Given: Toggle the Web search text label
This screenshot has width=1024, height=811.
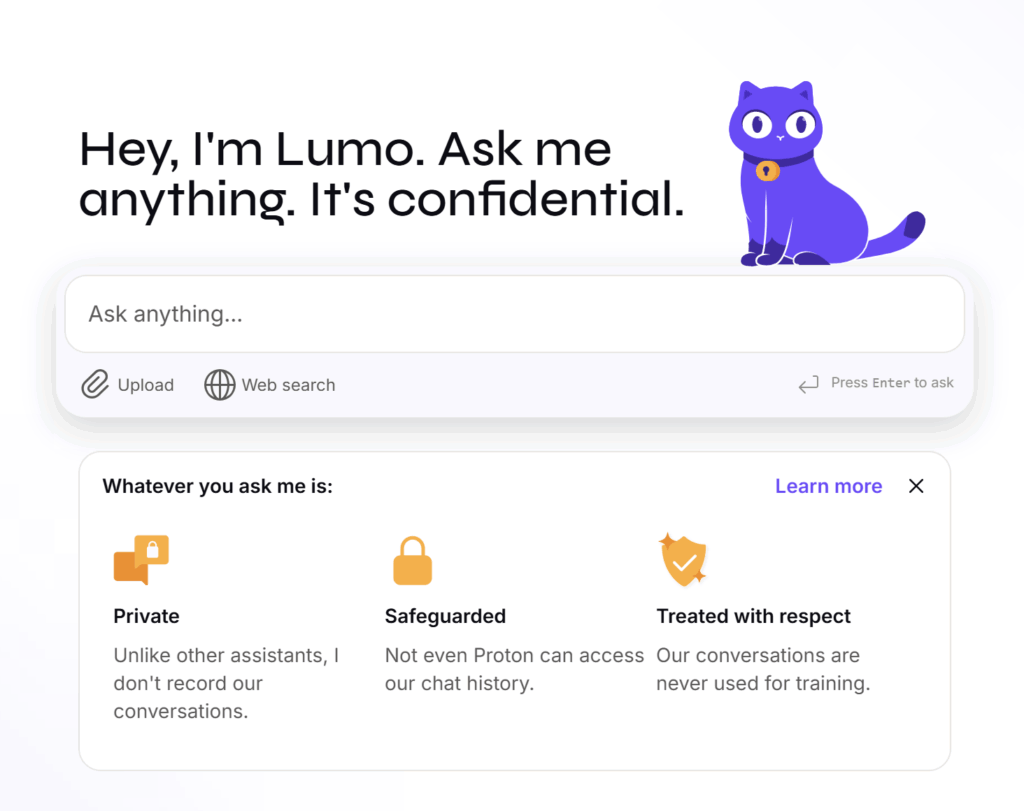Looking at the screenshot, I should (288, 385).
